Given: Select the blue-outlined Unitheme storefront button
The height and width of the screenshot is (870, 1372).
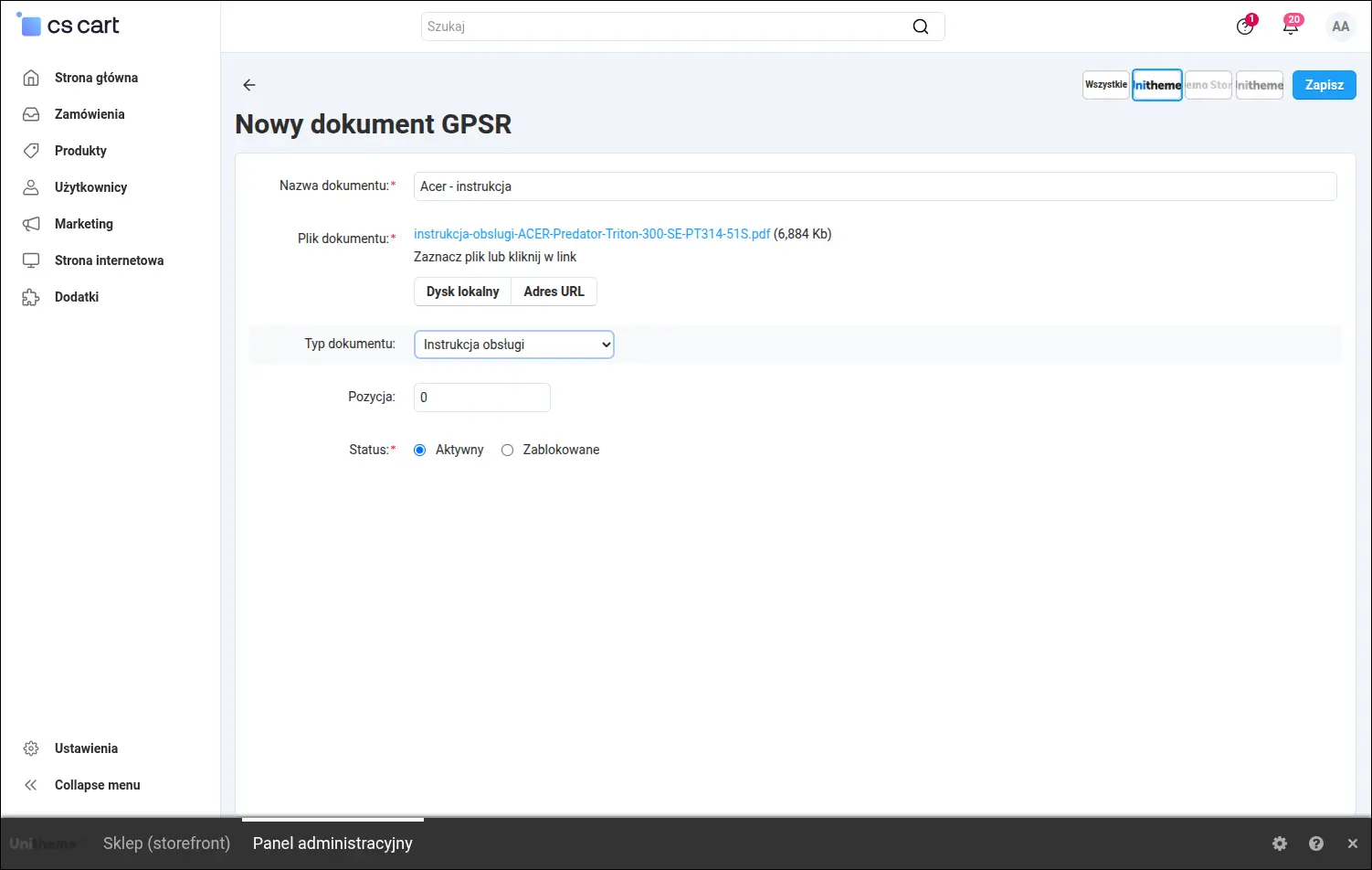Looking at the screenshot, I should (1157, 85).
